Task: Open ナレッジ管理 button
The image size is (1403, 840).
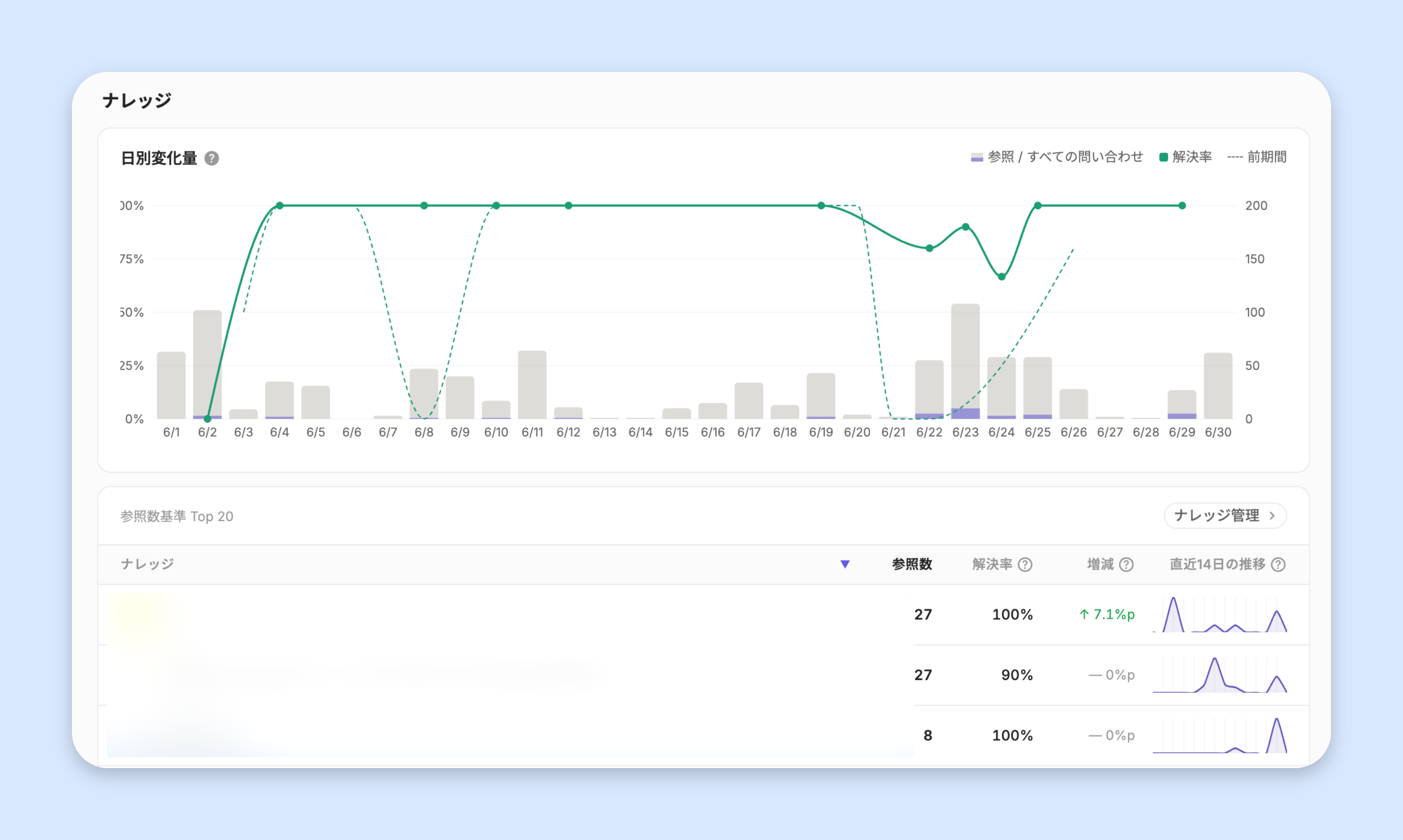Action: coord(1225,516)
